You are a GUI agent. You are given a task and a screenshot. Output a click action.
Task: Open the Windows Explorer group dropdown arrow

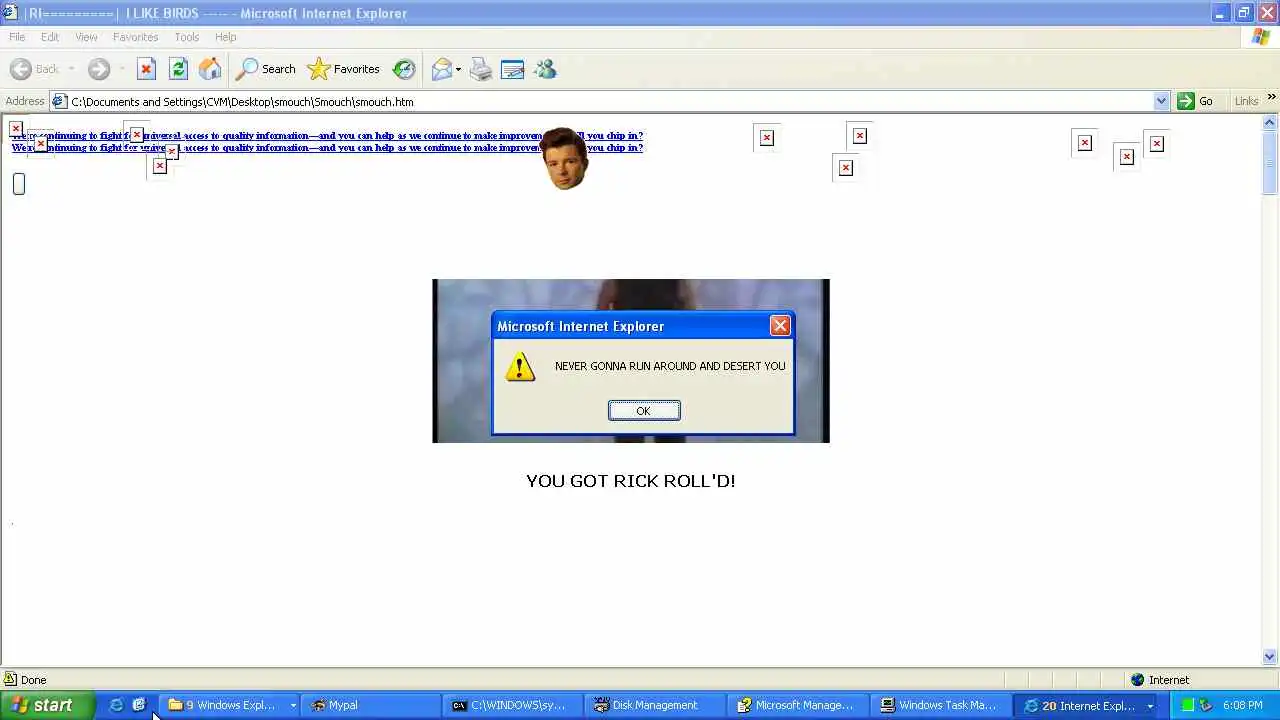pos(293,705)
